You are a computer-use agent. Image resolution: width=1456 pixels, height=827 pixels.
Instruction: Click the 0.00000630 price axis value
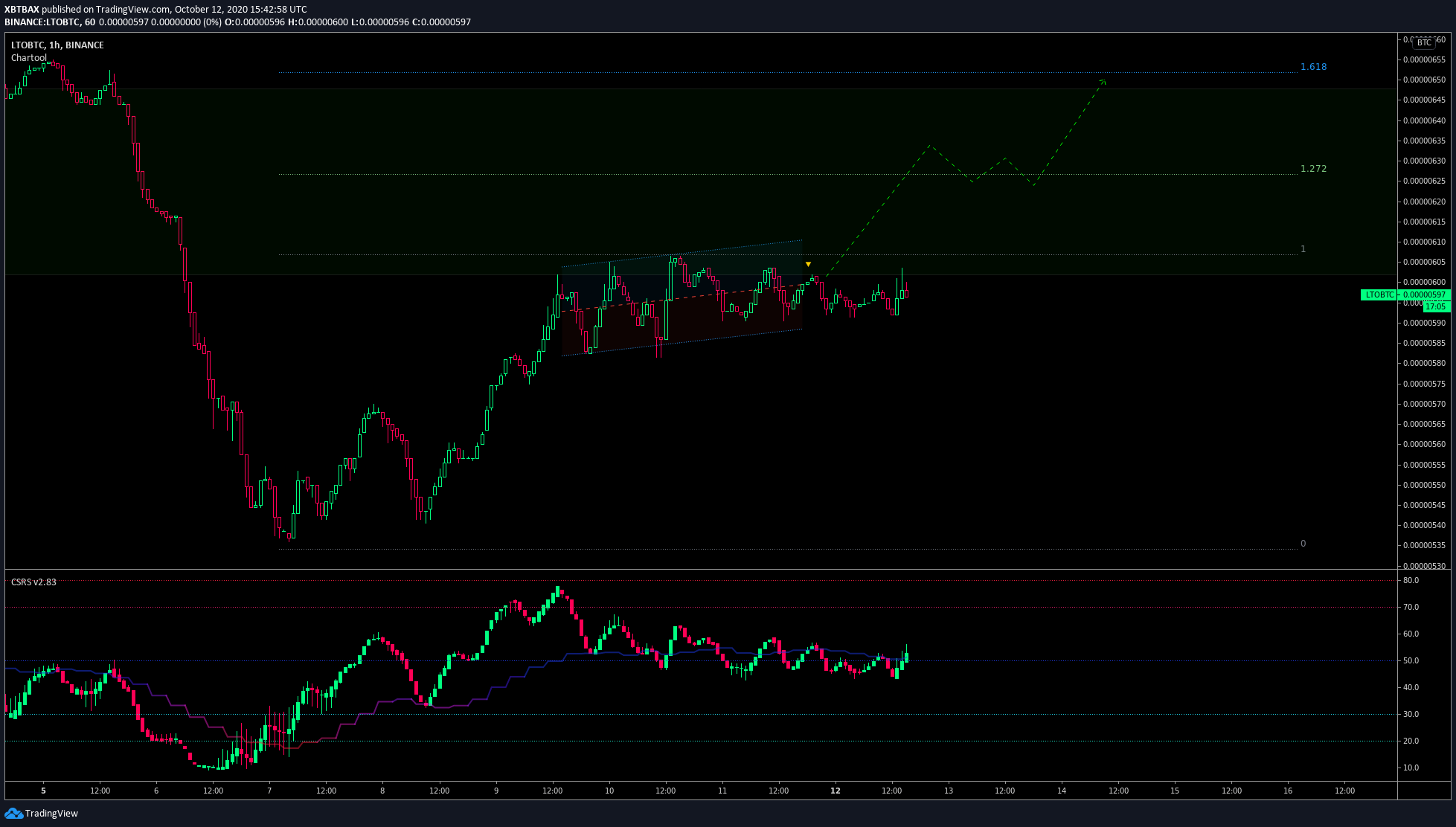click(1424, 161)
